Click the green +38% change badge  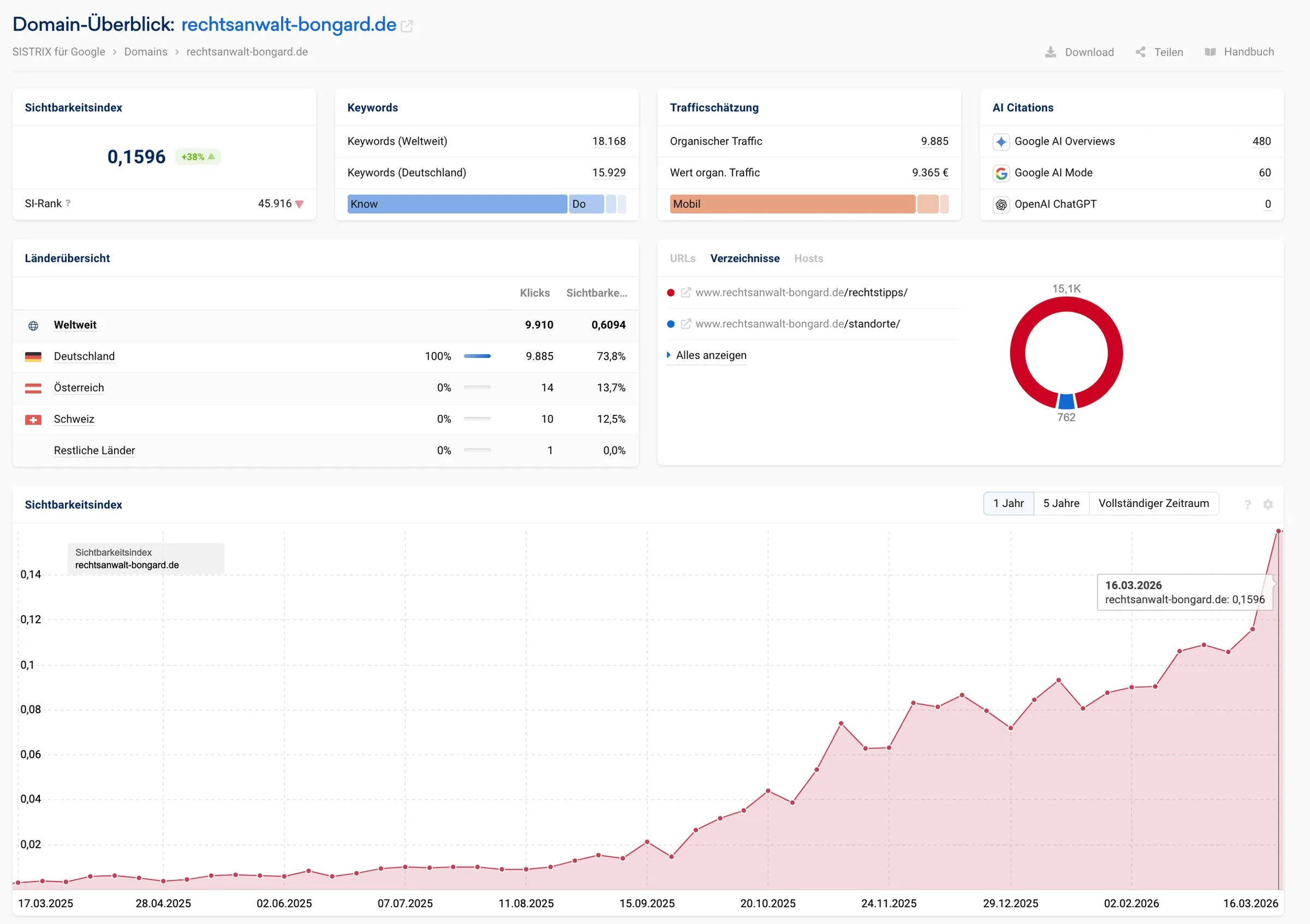tap(198, 157)
